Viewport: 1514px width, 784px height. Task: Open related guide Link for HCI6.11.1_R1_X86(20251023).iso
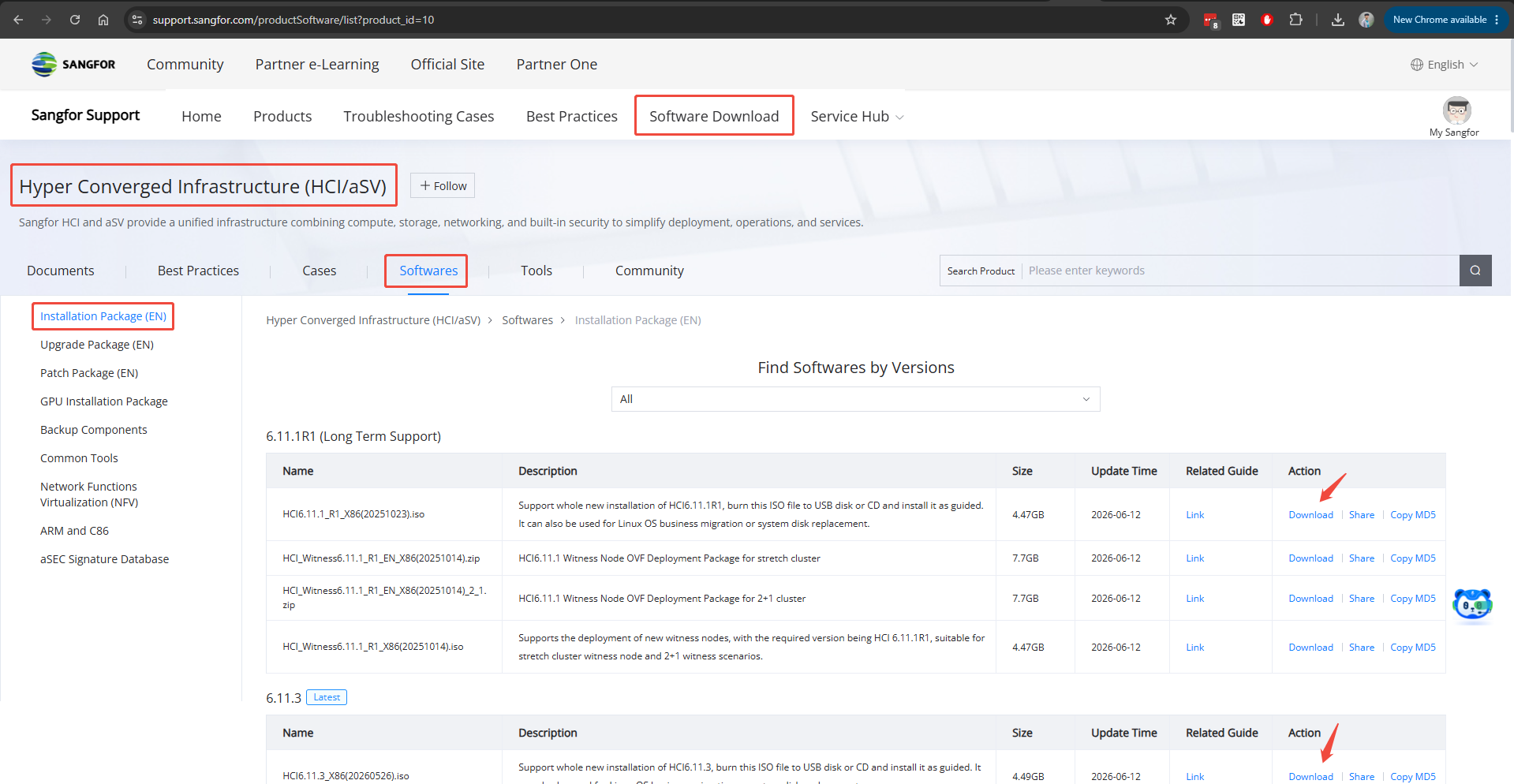1194,515
